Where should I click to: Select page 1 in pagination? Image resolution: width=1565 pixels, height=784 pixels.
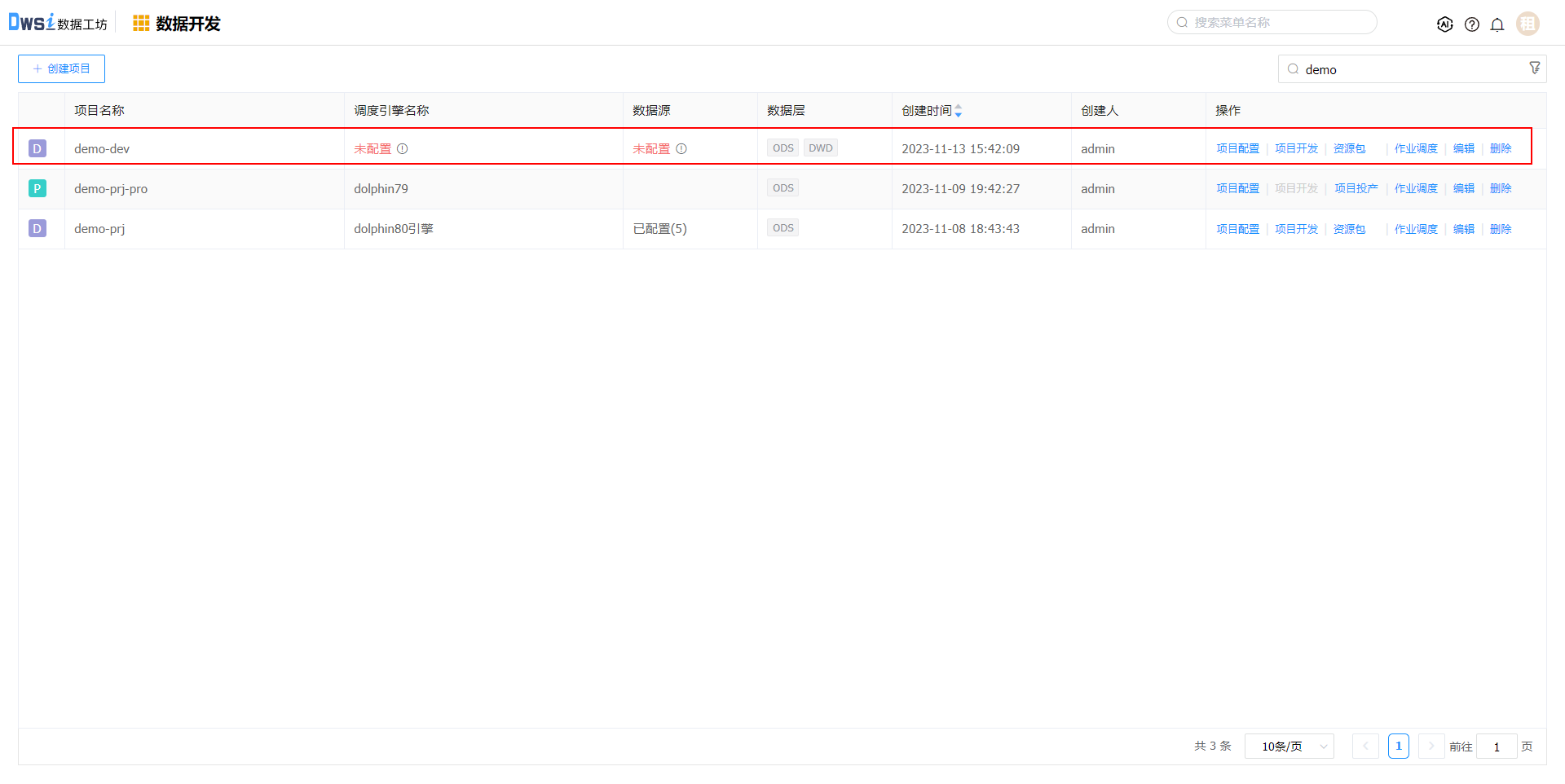1398,747
